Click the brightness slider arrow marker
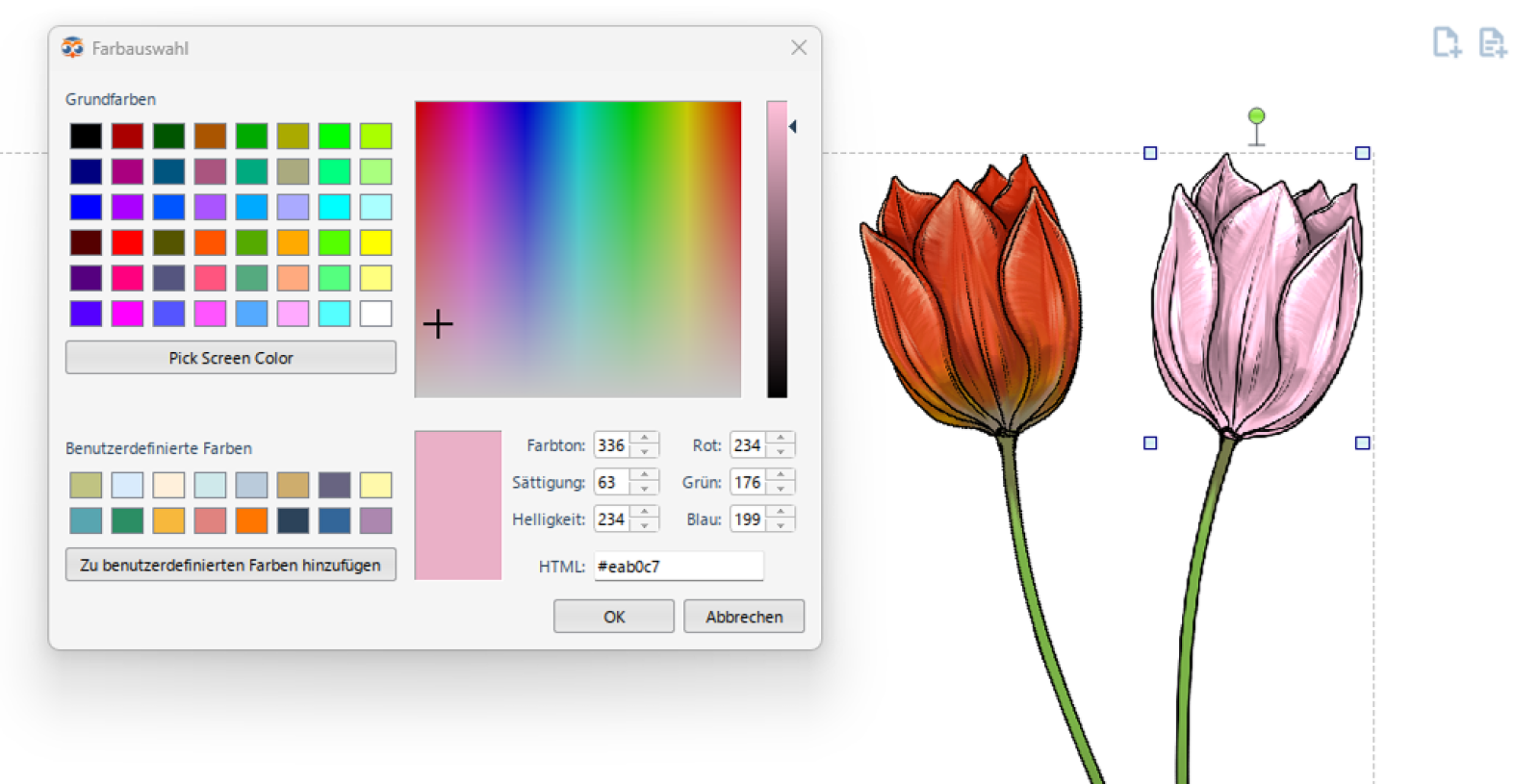The width and height of the screenshot is (1540, 784). 793,127
